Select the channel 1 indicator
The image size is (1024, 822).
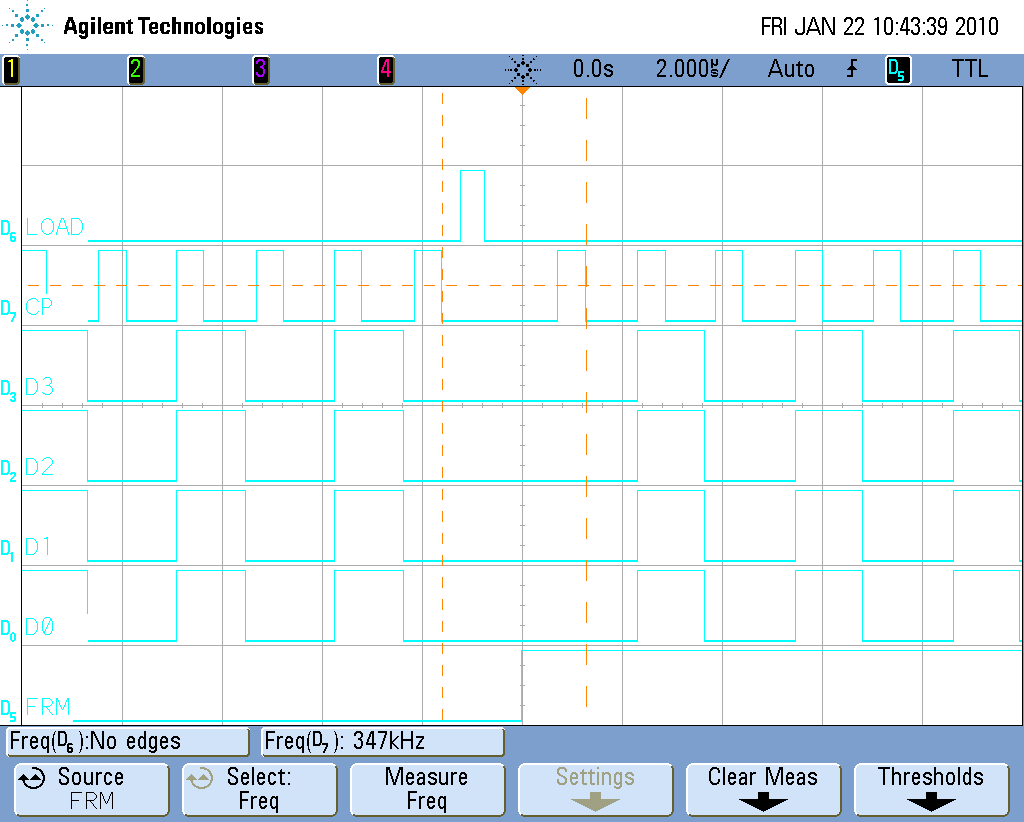[11, 70]
